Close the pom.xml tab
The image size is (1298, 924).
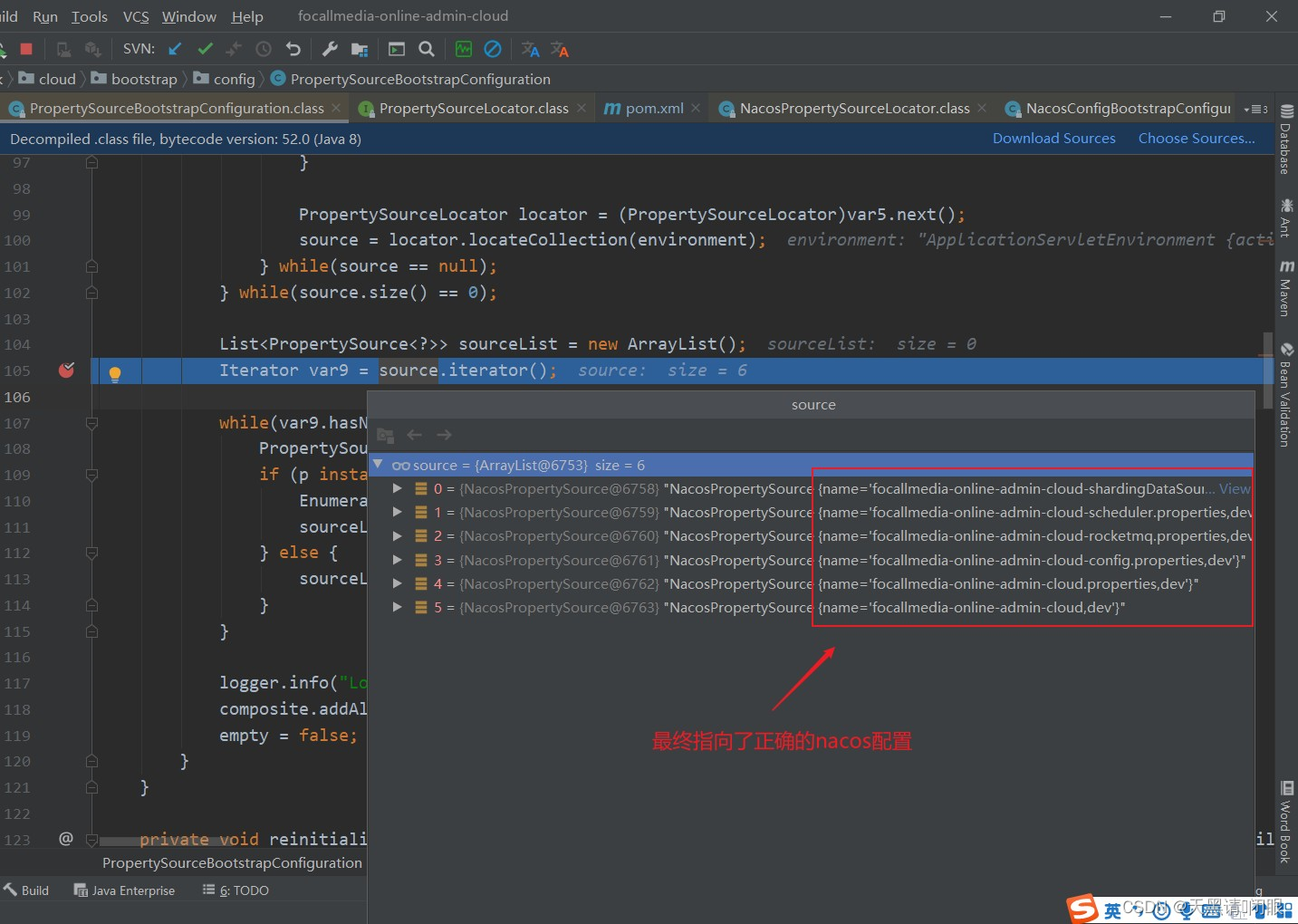[x=696, y=108]
